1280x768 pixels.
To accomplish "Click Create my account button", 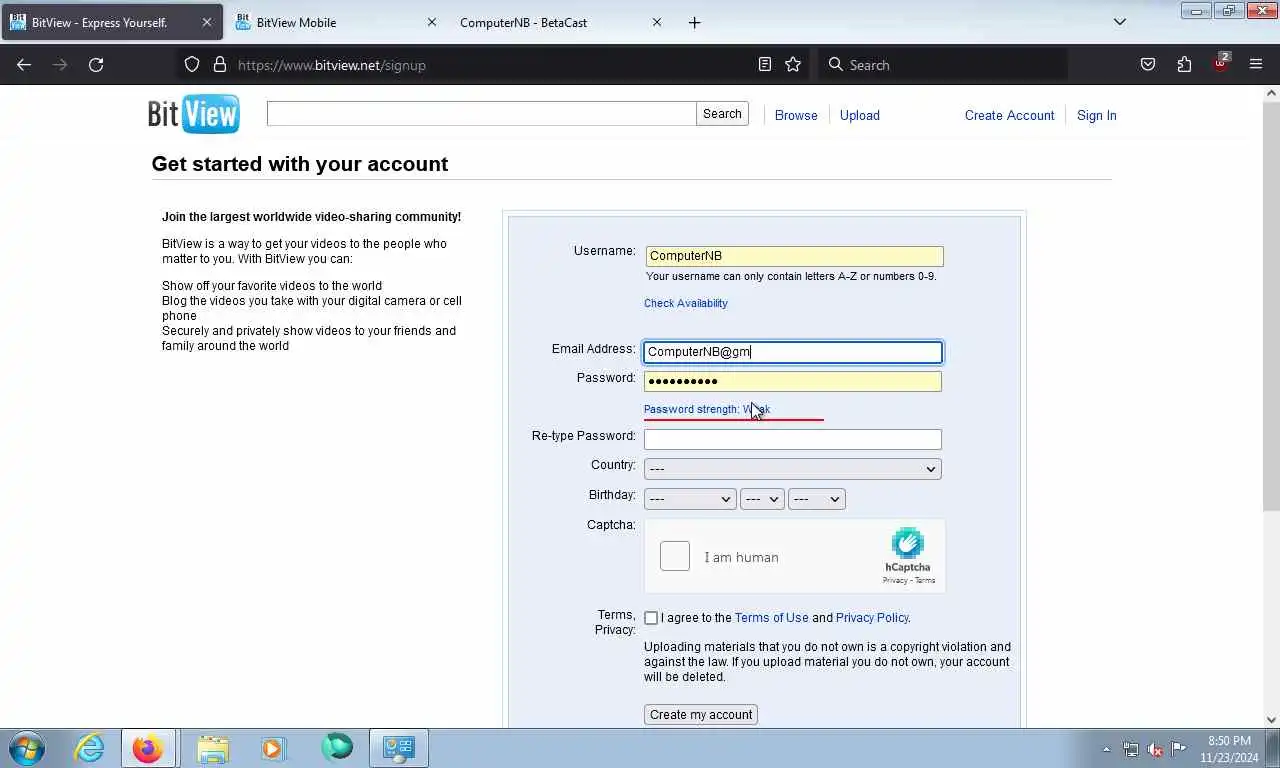I will [701, 715].
